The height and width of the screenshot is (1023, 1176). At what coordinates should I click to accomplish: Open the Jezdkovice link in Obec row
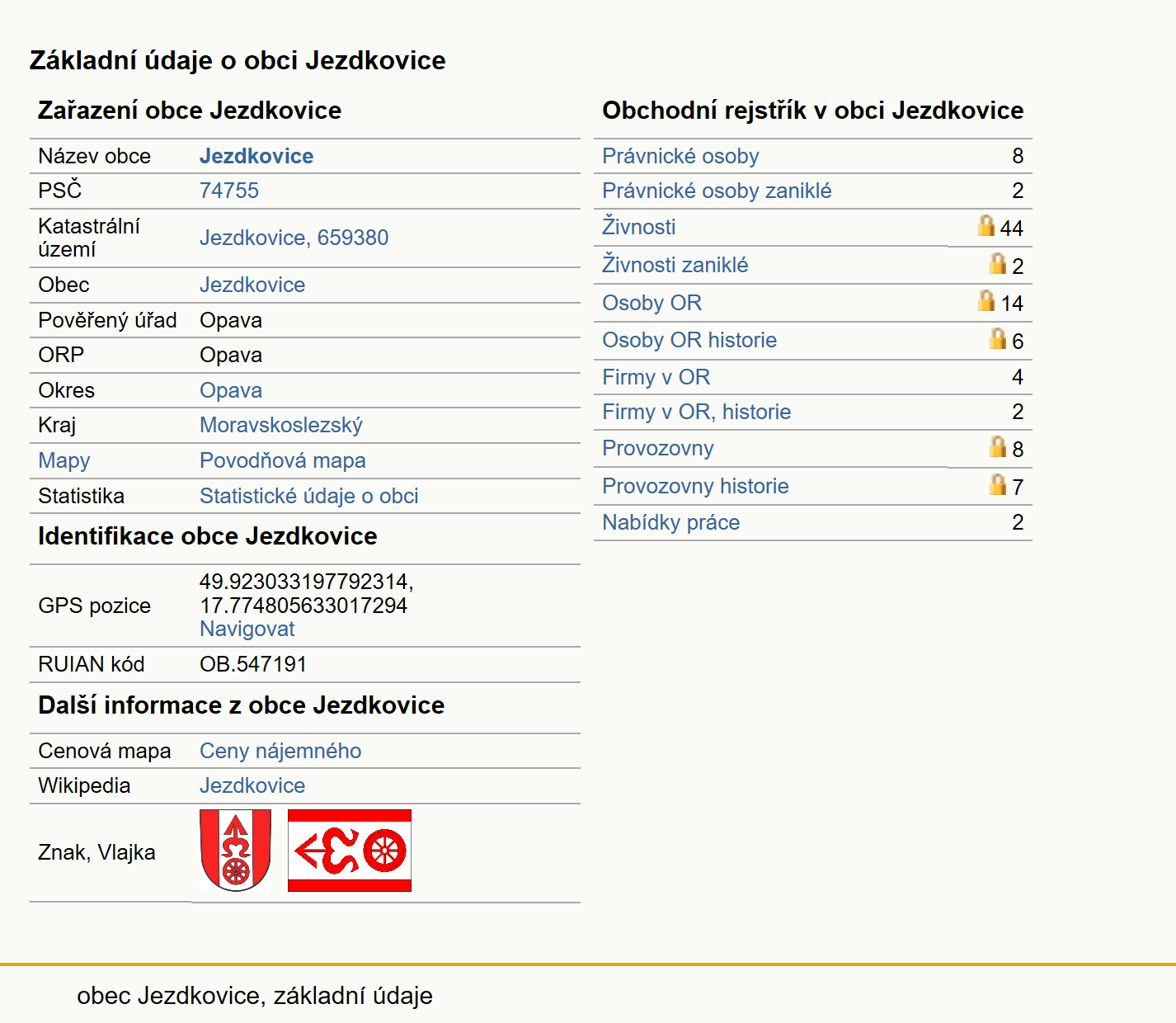point(252,285)
